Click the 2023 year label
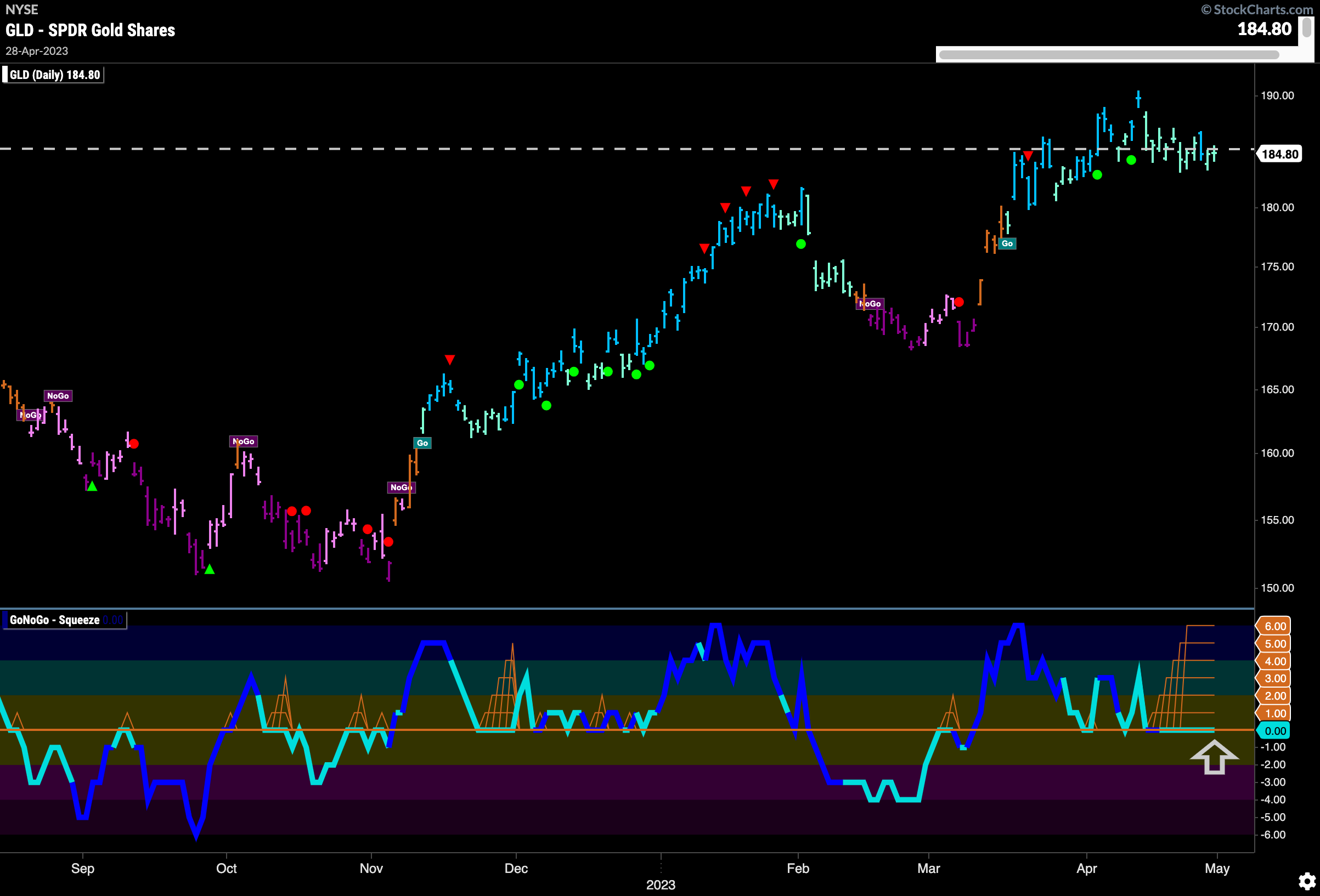This screenshot has width=1320, height=896. point(661,884)
